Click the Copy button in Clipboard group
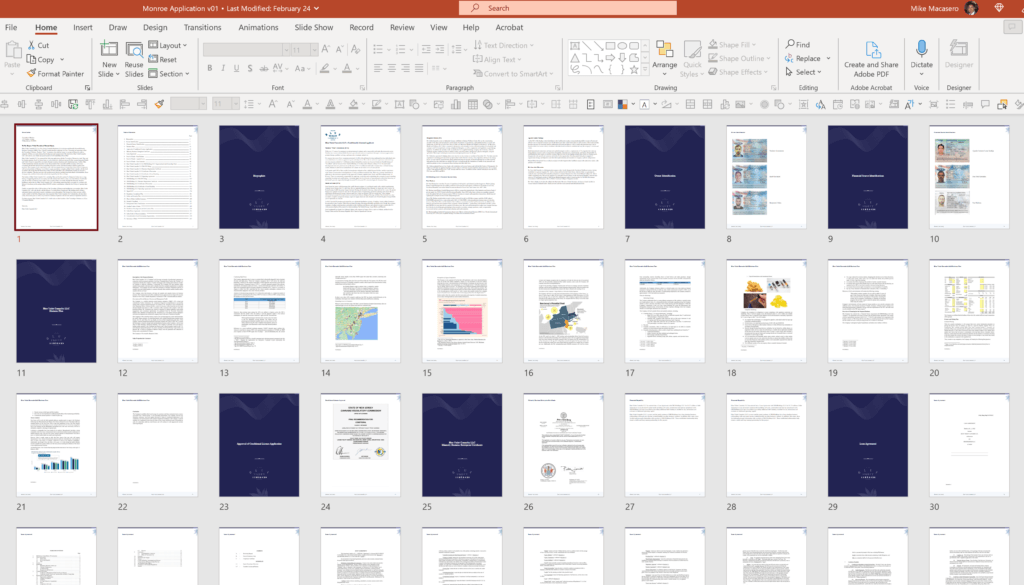 pyautogui.click(x=40, y=59)
